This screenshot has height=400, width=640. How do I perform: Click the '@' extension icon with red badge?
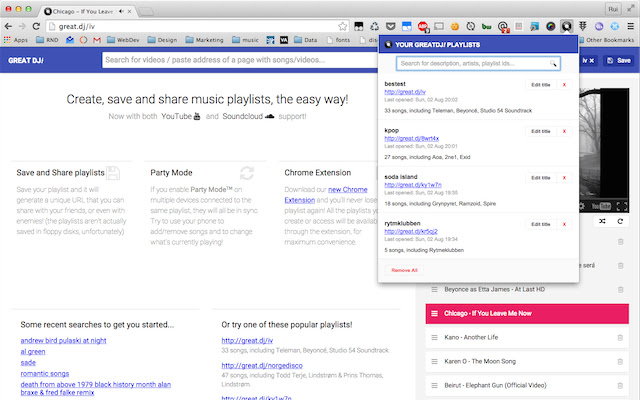point(503,27)
